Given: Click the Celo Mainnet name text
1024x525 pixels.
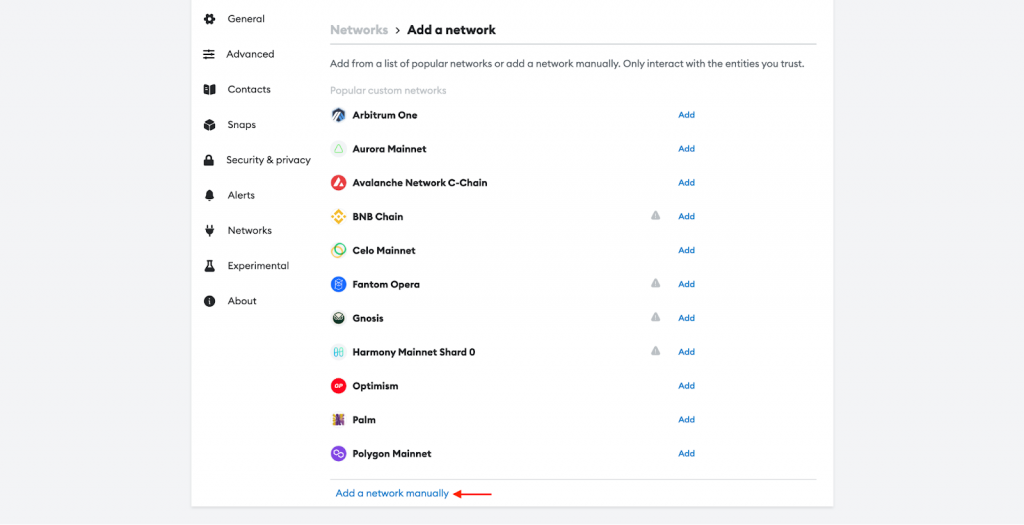Looking at the screenshot, I should click(384, 251).
